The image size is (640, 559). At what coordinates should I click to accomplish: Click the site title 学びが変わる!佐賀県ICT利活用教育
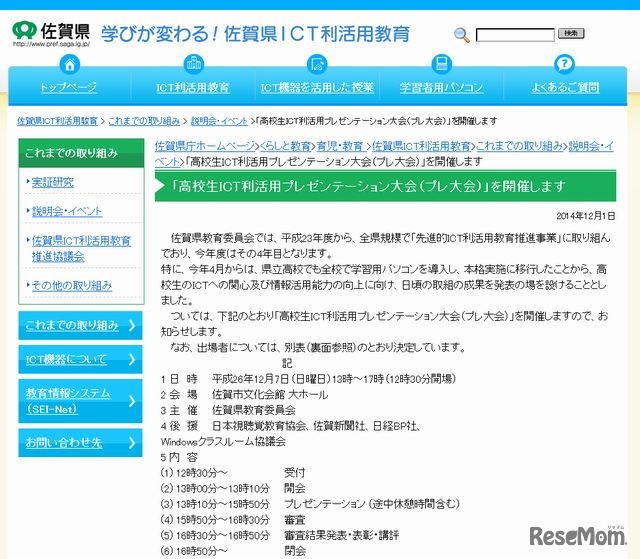pyautogui.click(x=255, y=33)
